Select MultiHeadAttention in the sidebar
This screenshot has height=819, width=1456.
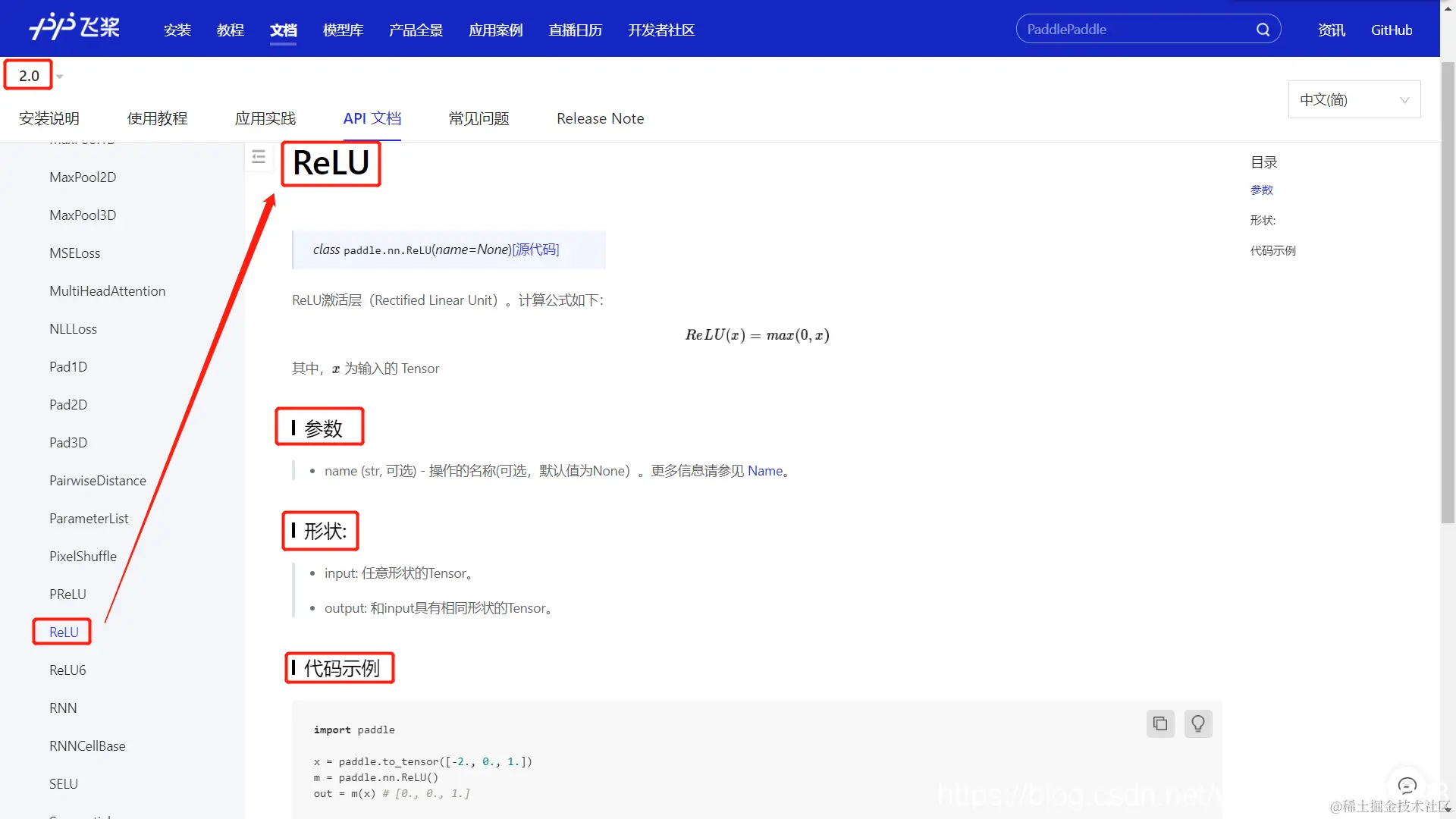pos(107,291)
